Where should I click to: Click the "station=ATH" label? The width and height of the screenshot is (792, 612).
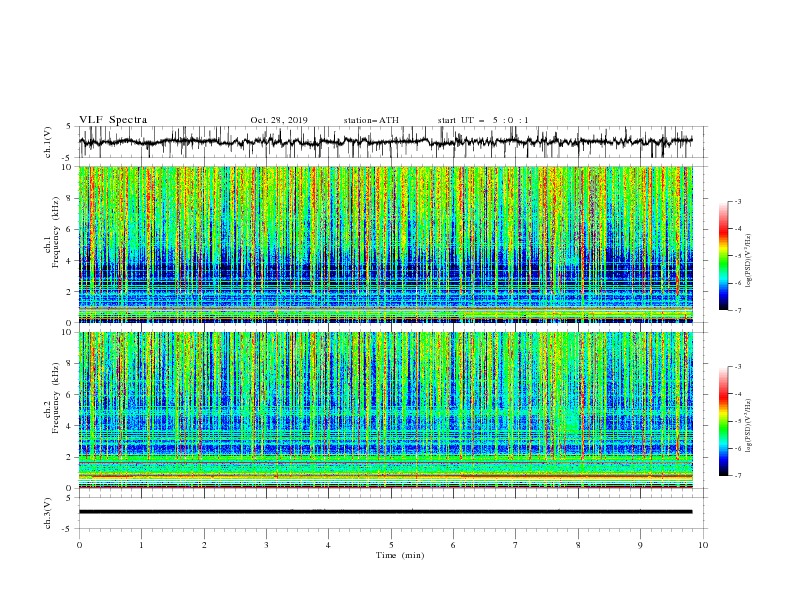pyautogui.click(x=371, y=120)
